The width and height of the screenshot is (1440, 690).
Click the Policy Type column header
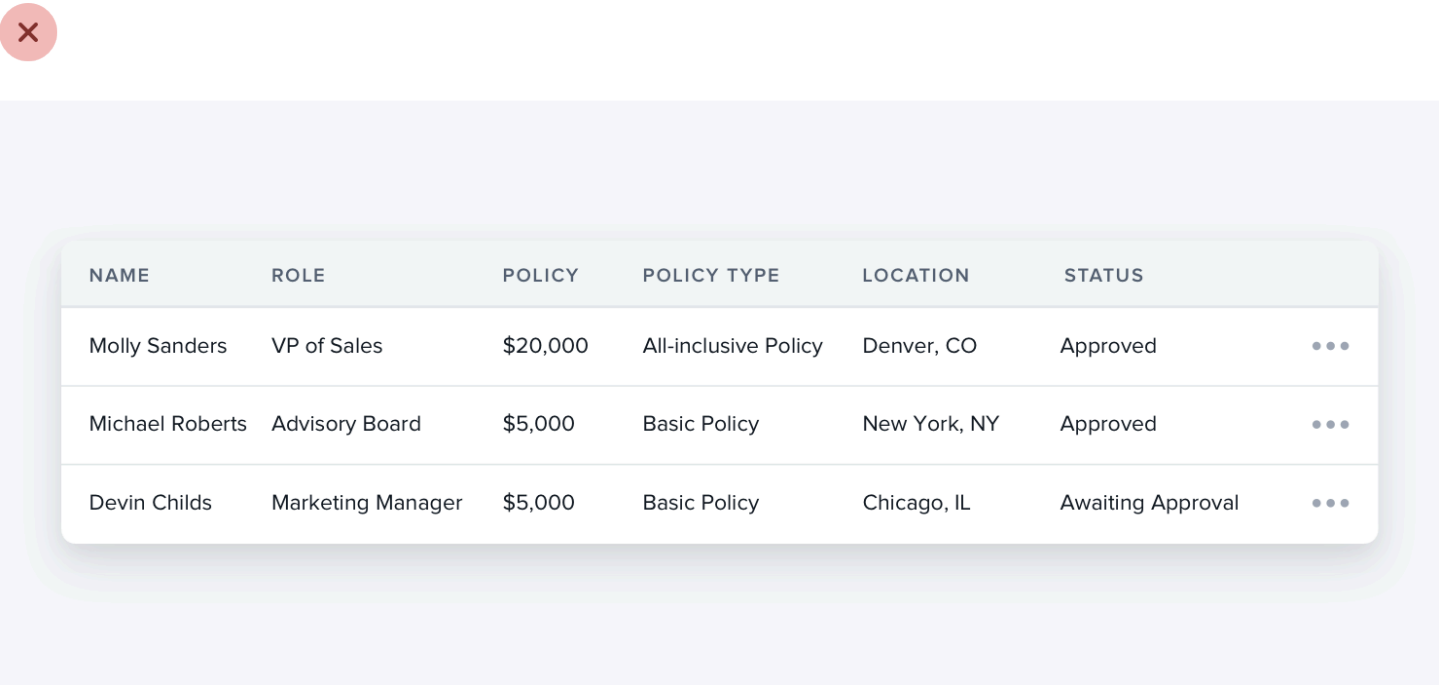710,275
